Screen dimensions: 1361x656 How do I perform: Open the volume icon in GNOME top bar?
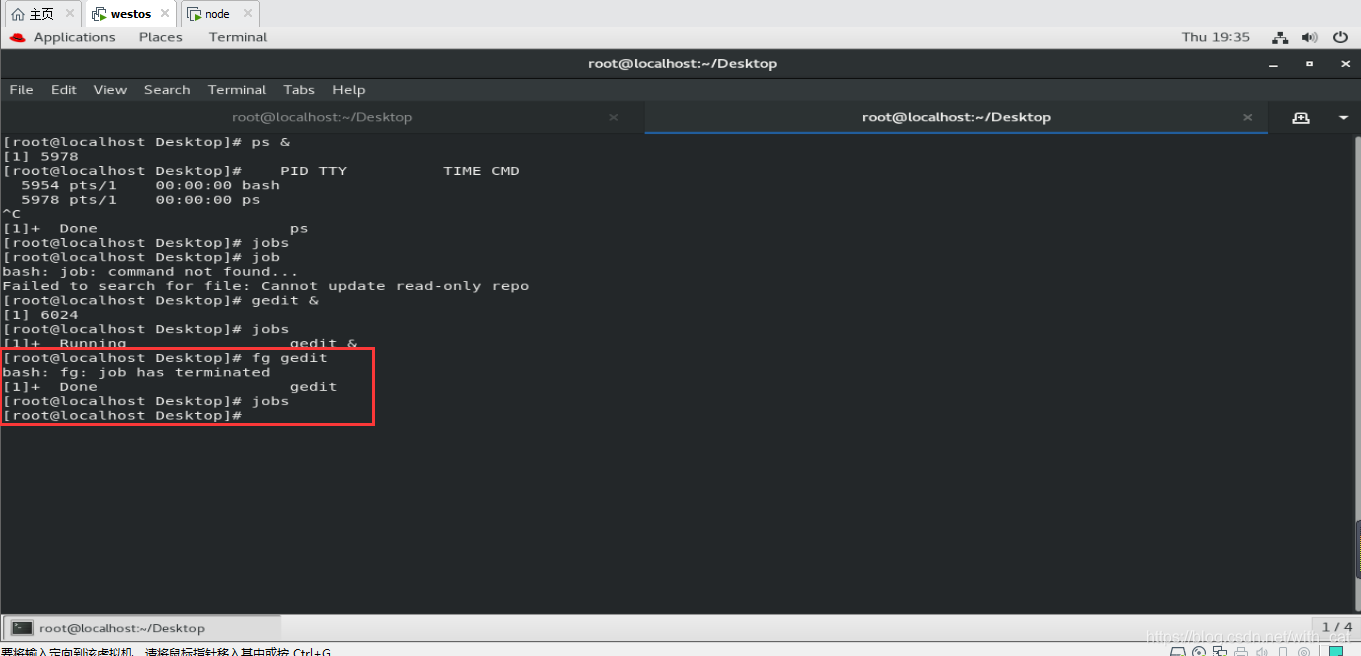(x=1310, y=37)
